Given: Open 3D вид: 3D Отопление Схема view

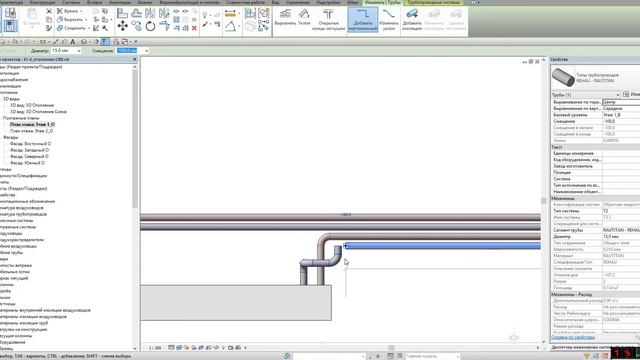Looking at the screenshot, I should click(x=38, y=112).
